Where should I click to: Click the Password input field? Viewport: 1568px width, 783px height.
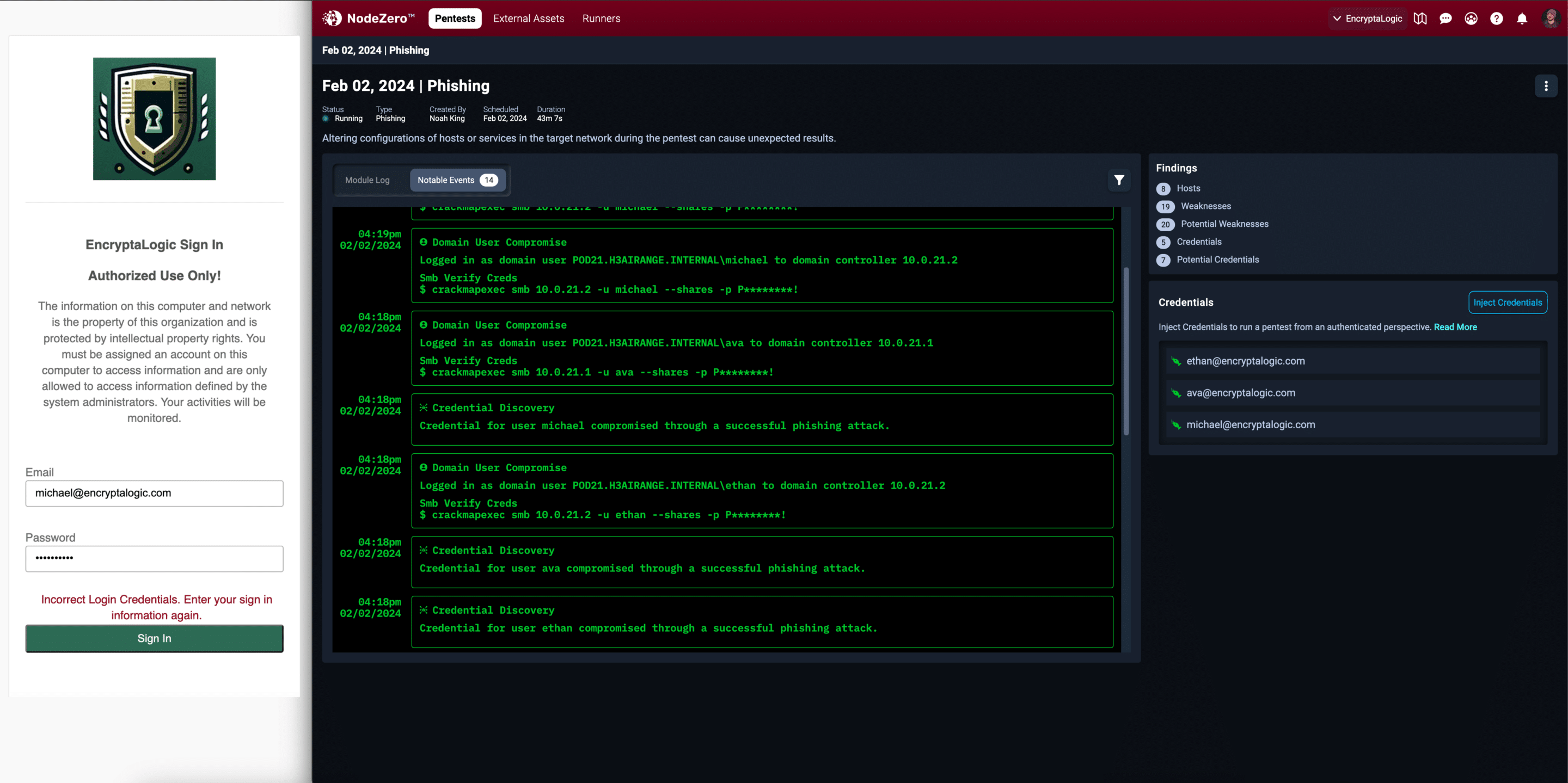click(x=154, y=558)
